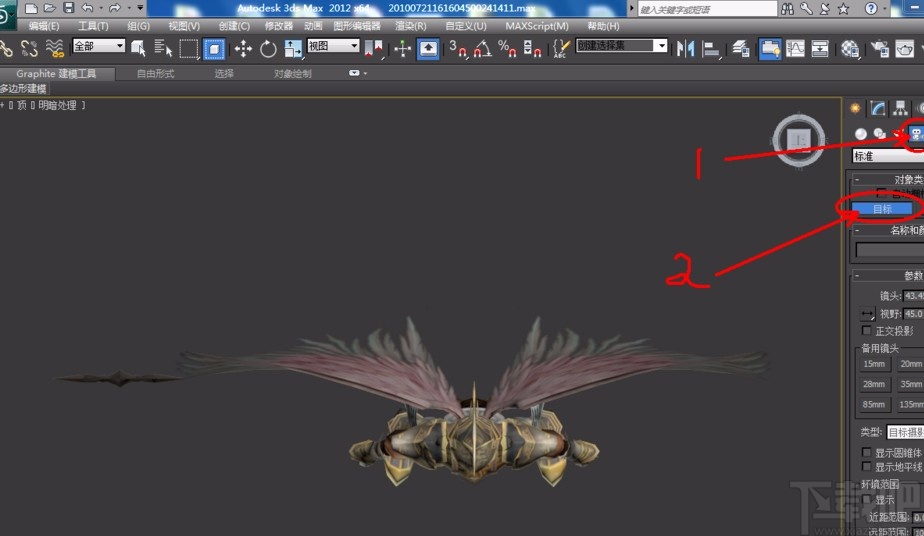The image size is (924, 536).
Task: Click the Use Pivot Point Center icon
Action: pyautogui.click(x=374, y=49)
